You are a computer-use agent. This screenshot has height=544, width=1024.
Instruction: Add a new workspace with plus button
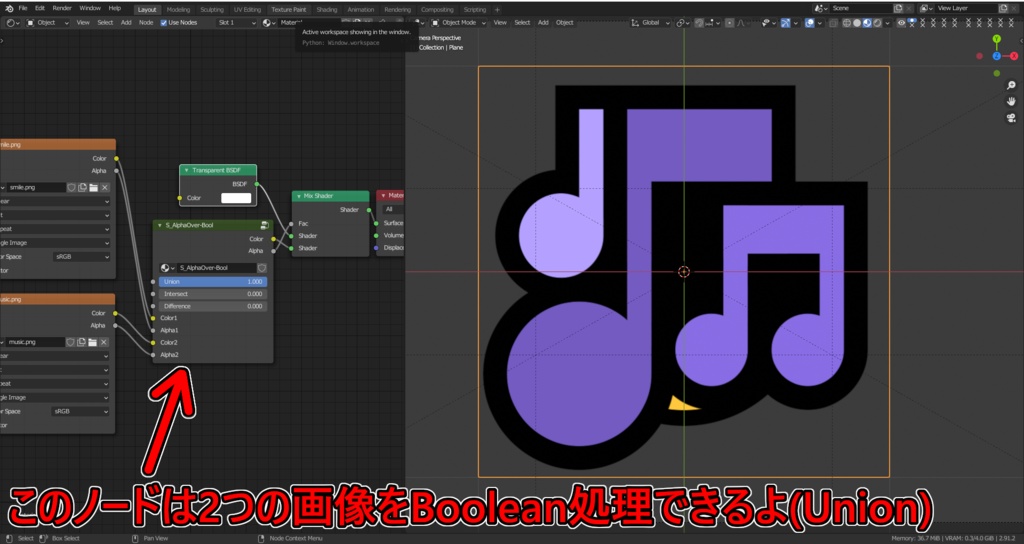(x=497, y=10)
